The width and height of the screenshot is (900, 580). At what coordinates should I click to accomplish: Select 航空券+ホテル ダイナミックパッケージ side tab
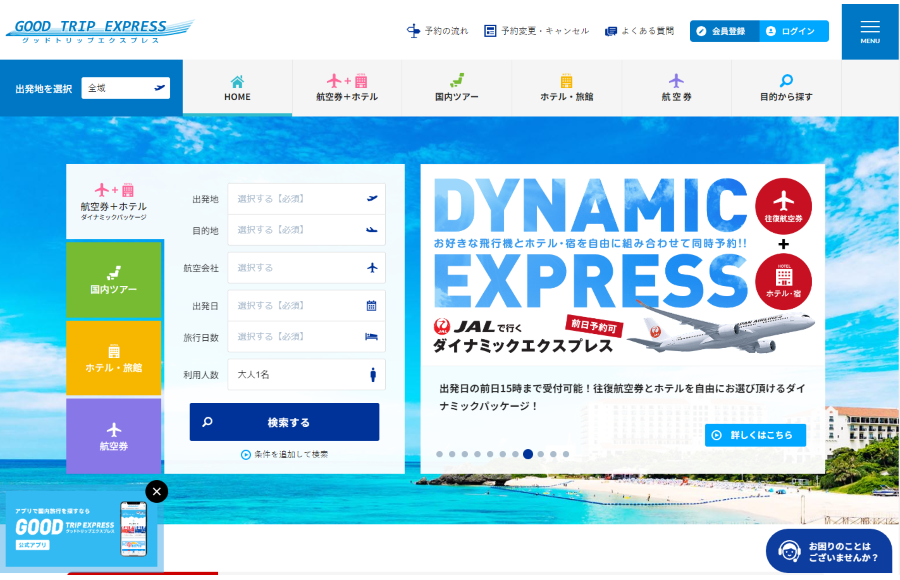point(114,202)
